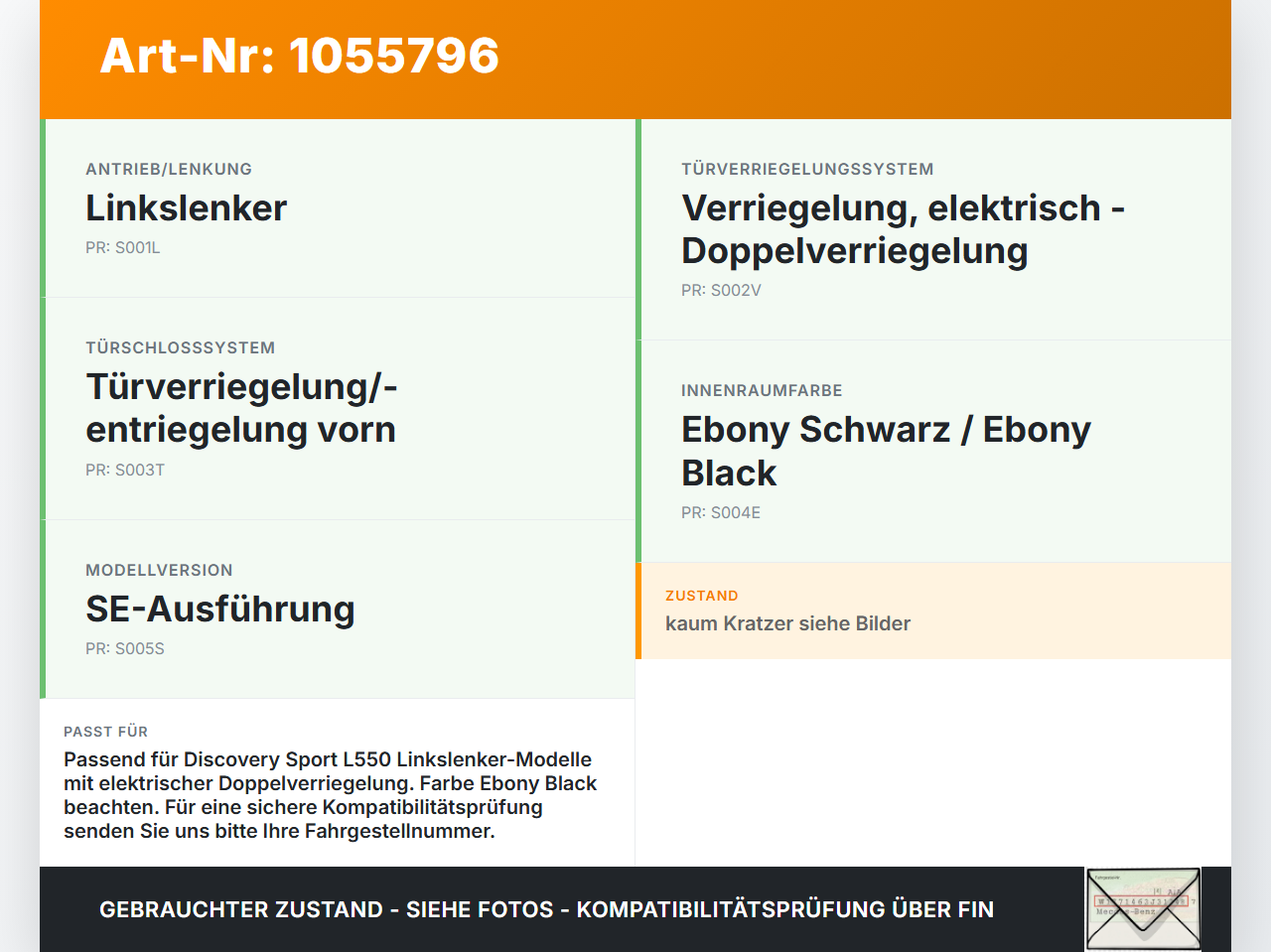This screenshot has height=952, width=1271.
Task: Select the kaum Kratzer siehe Bilder text
Action: coord(787,623)
